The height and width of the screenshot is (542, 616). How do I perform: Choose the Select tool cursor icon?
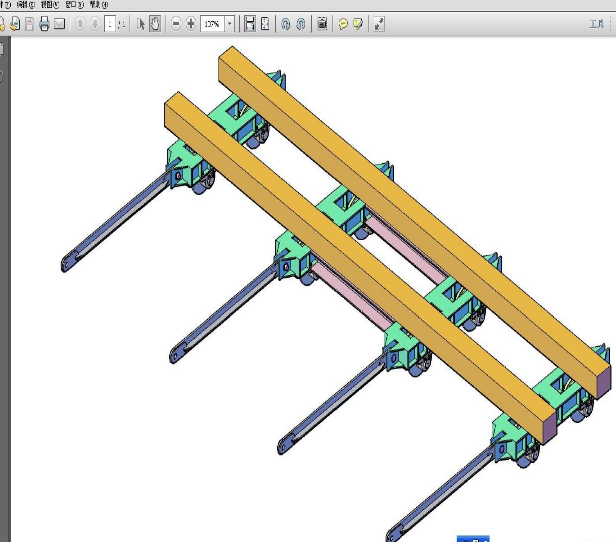point(141,24)
